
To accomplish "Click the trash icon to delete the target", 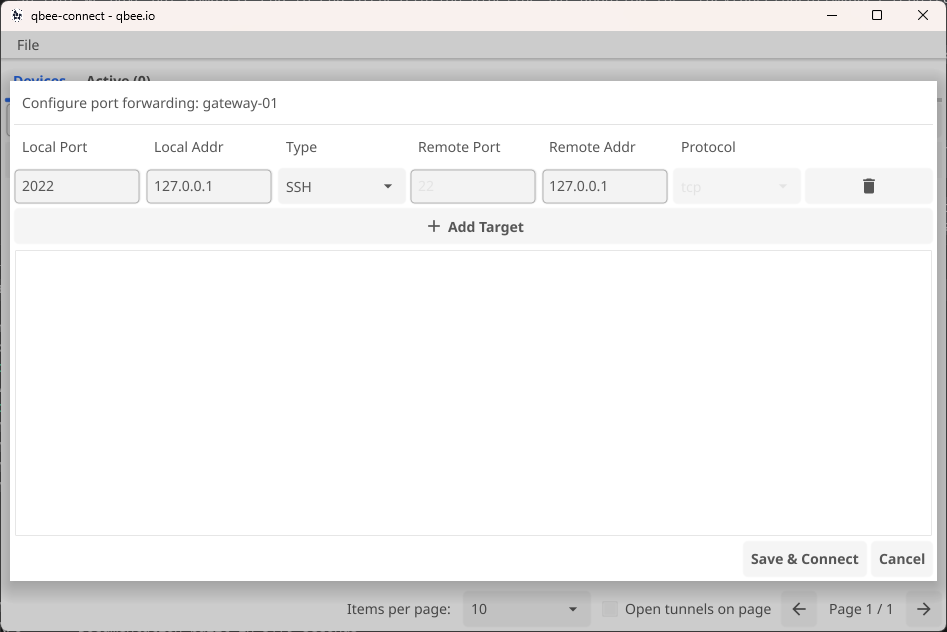I will pos(867,185).
